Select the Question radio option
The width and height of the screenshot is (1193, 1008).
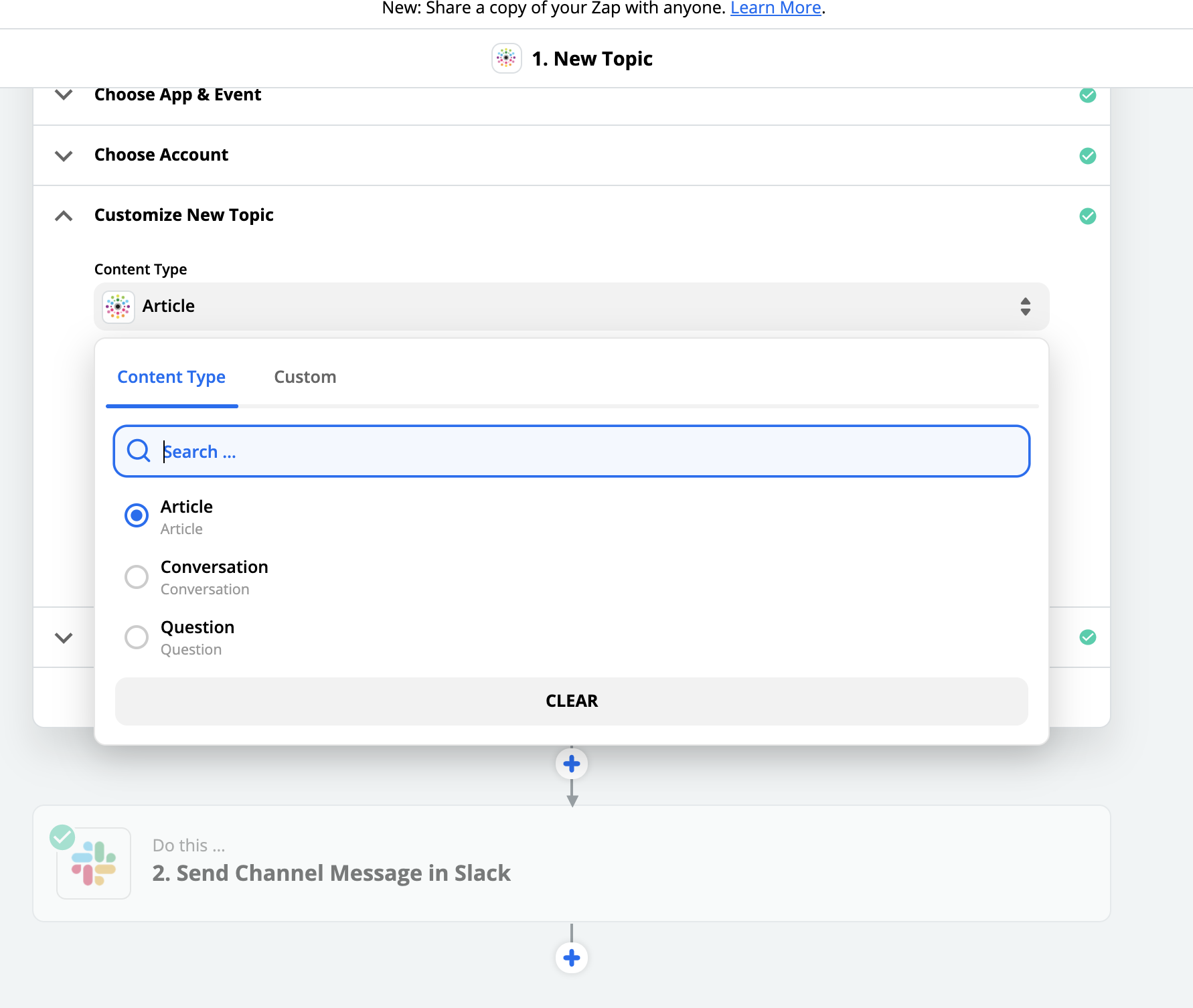pos(137,637)
